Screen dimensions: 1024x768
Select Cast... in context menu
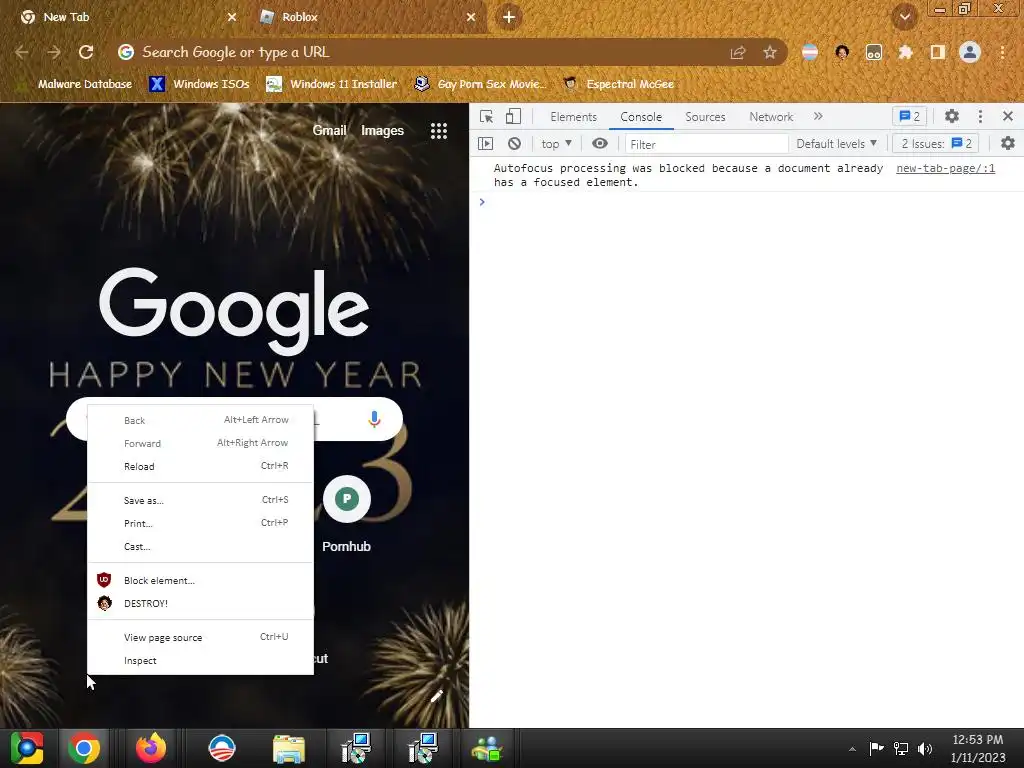point(200,547)
